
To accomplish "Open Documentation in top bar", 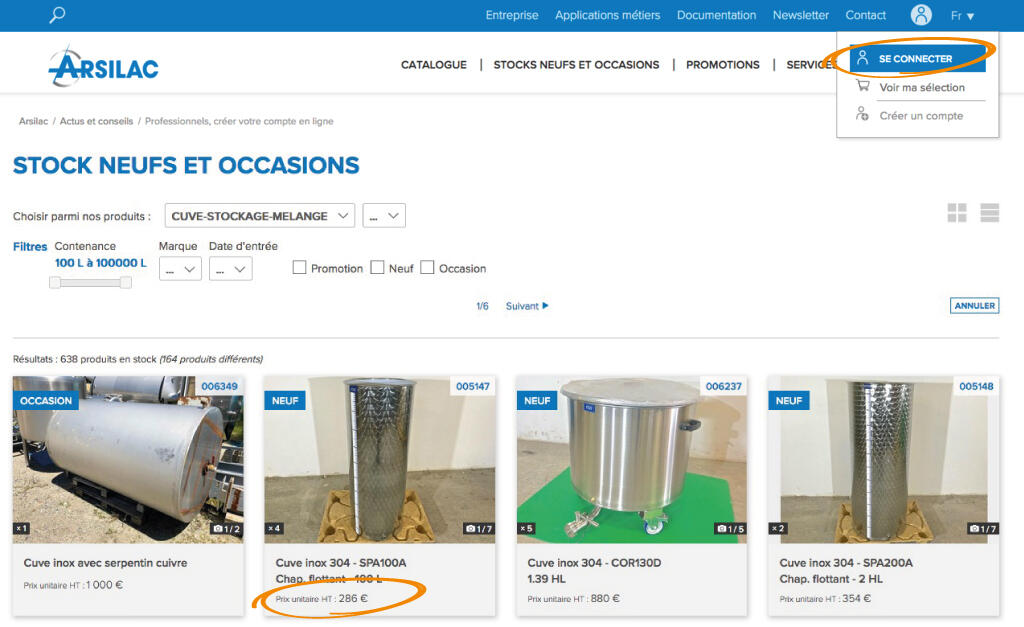I will pos(716,15).
